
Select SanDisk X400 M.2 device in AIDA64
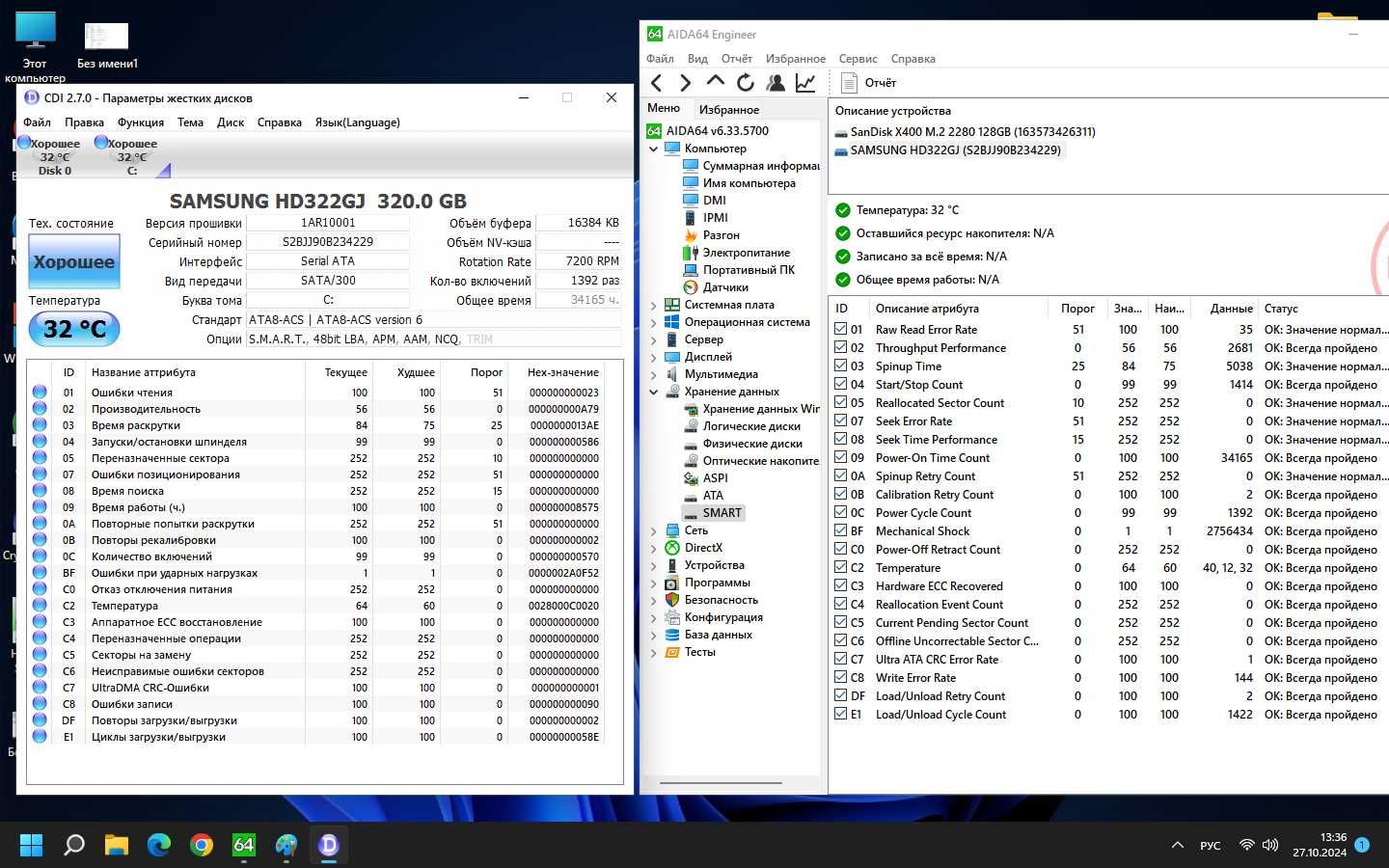pyautogui.click(x=965, y=132)
